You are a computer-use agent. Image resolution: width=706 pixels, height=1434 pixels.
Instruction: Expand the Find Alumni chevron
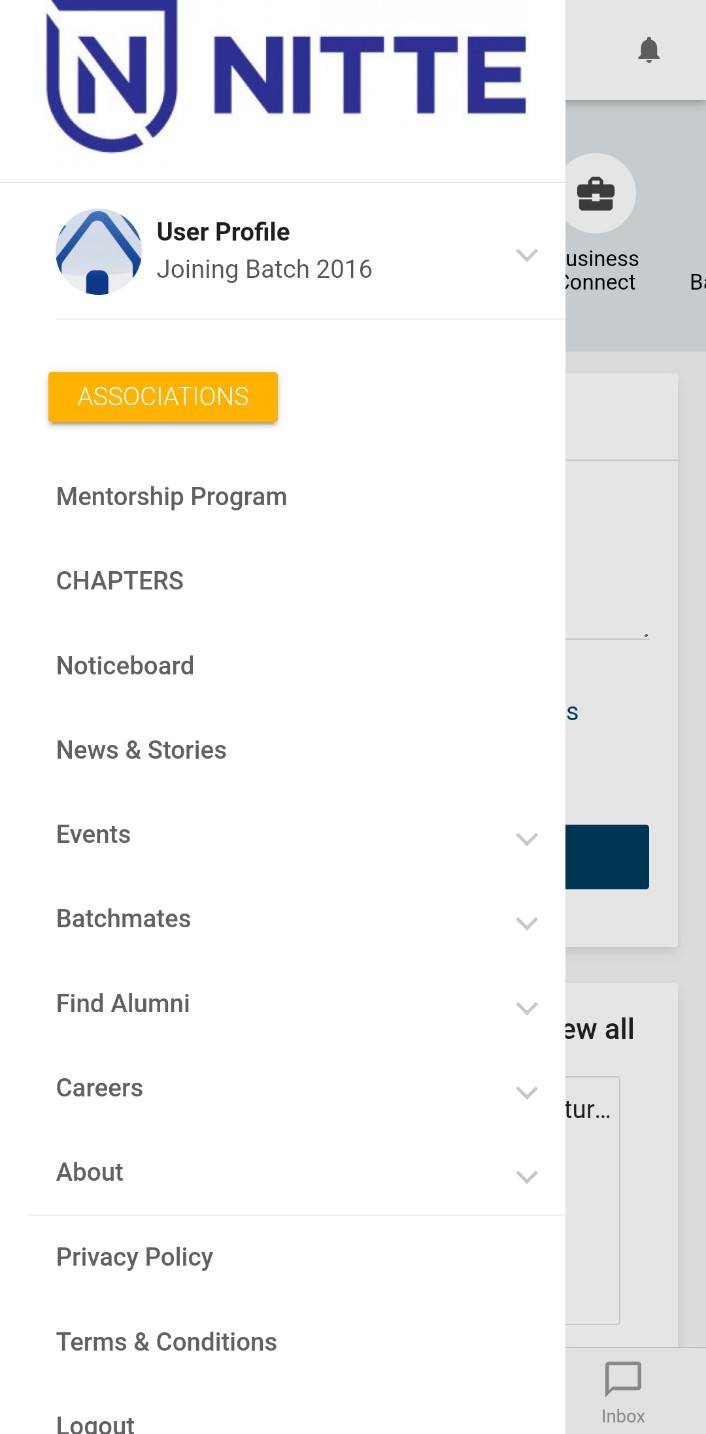tap(527, 1008)
